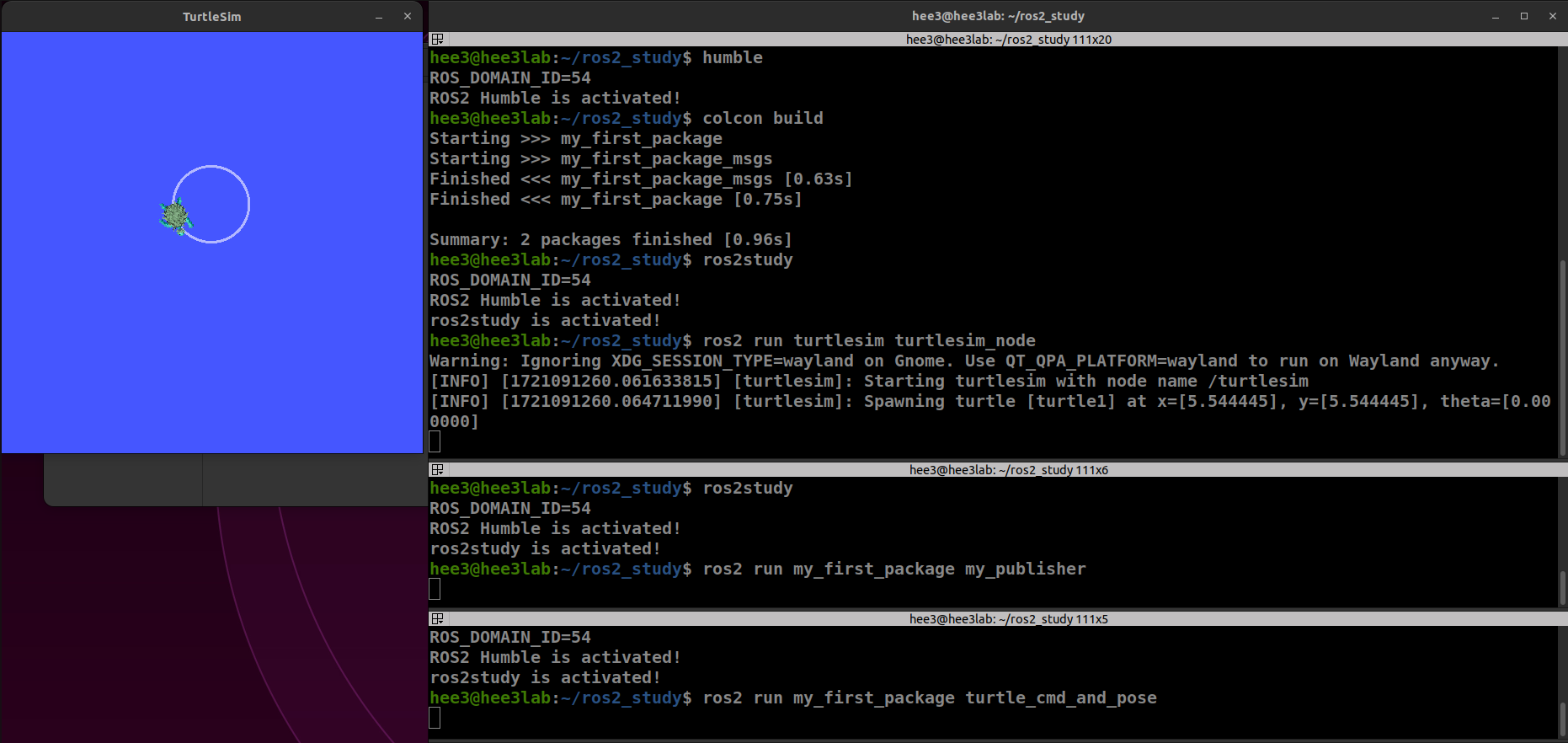Click 'Finished <<< my_first_package_msgs [0.63s]' line

point(641,179)
